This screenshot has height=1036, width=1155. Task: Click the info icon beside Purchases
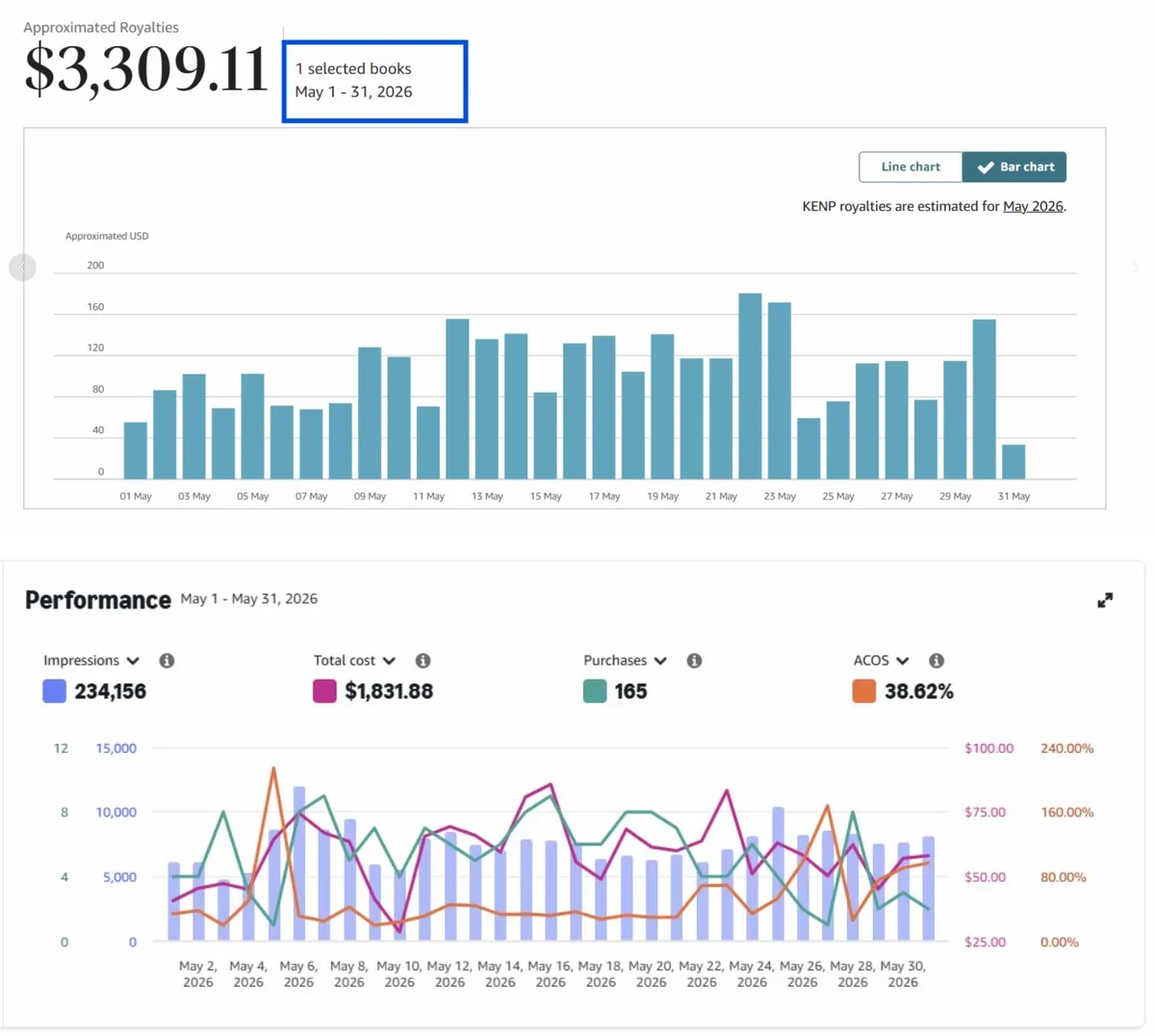(x=694, y=660)
